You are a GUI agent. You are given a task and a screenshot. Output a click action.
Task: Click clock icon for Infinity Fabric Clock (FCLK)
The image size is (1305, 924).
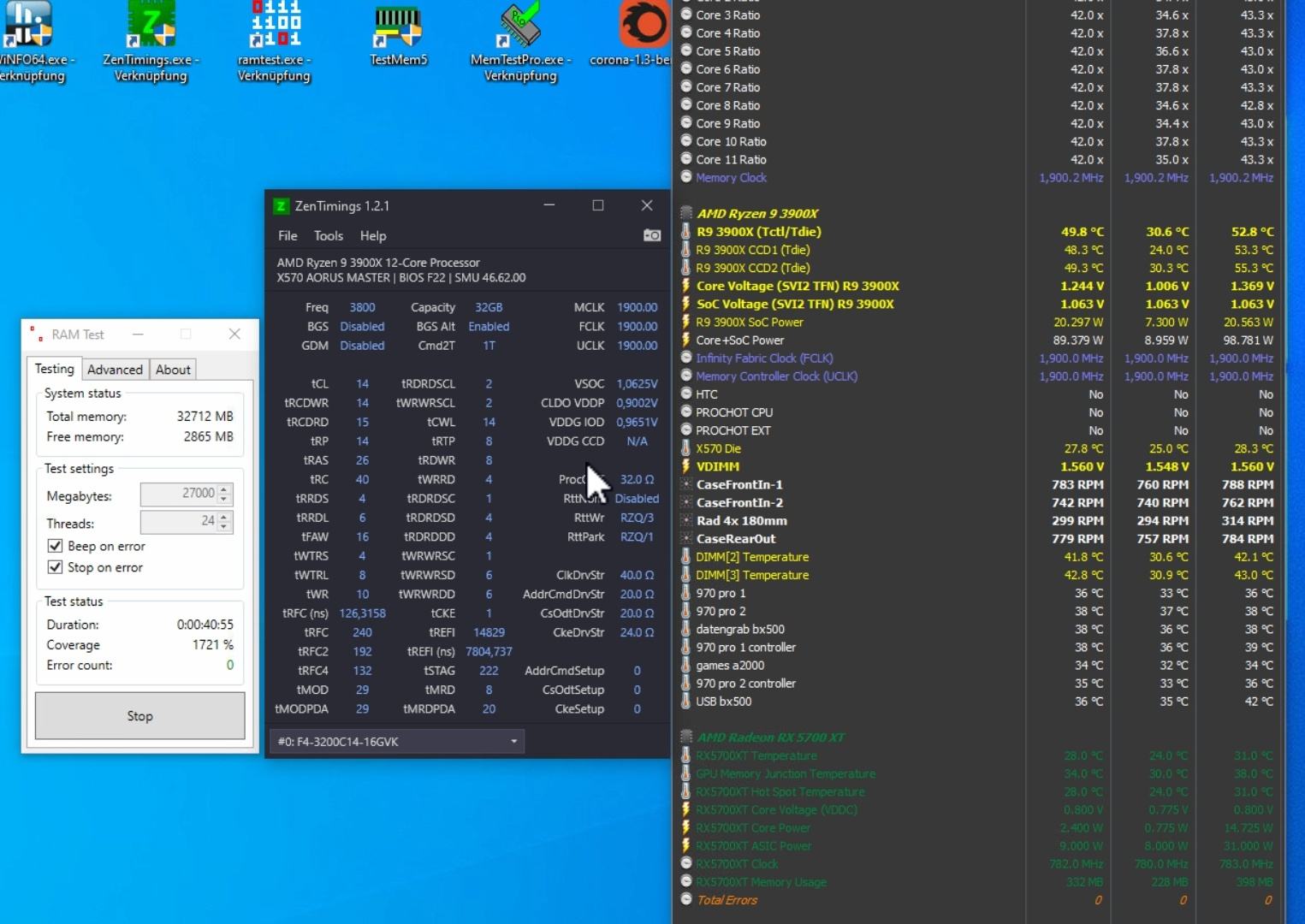coord(686,358)
